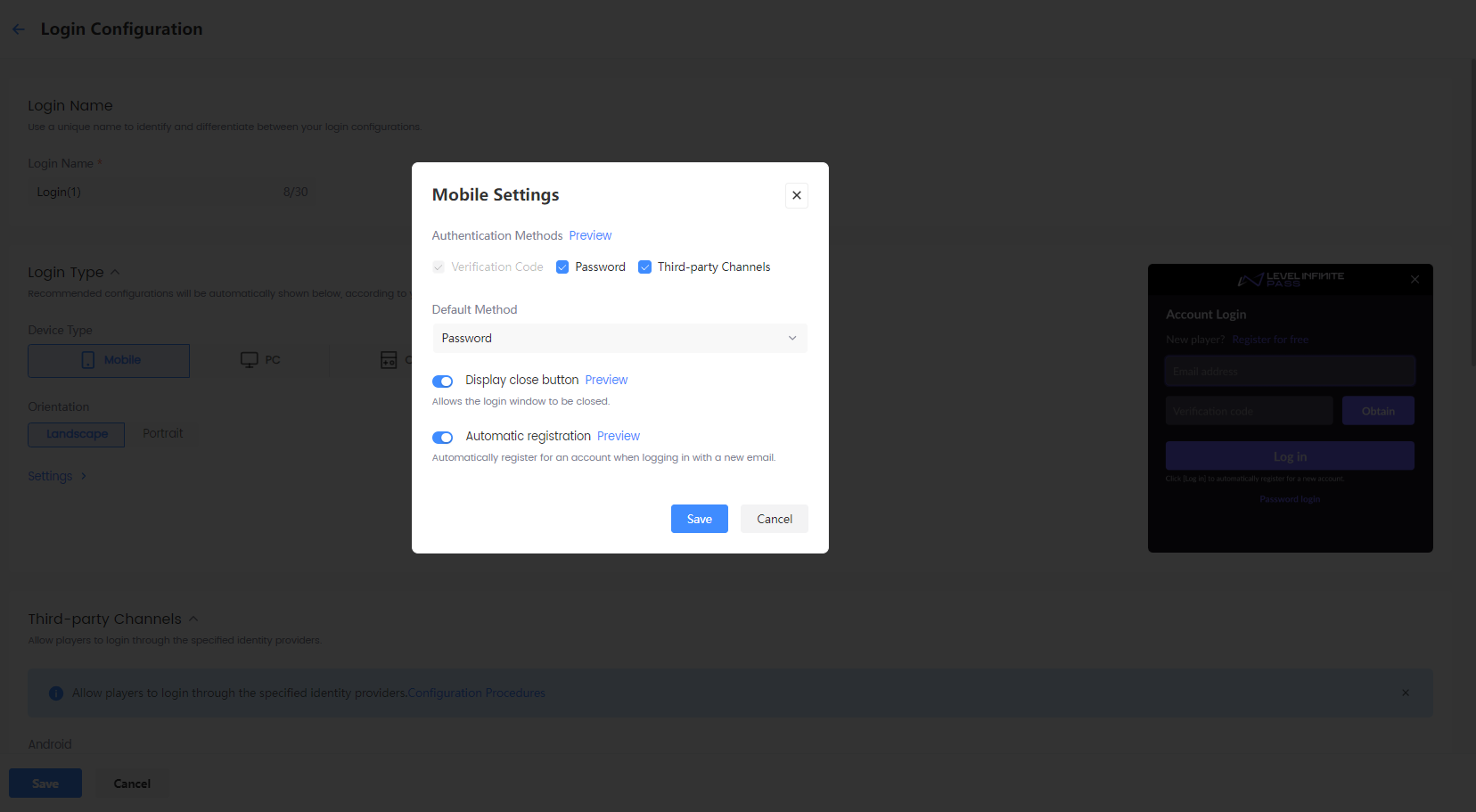Screen dimensions: 1476x812
Task: Click the Mobile Settings title
Action: pyautogui.click(x=496, y=194)
